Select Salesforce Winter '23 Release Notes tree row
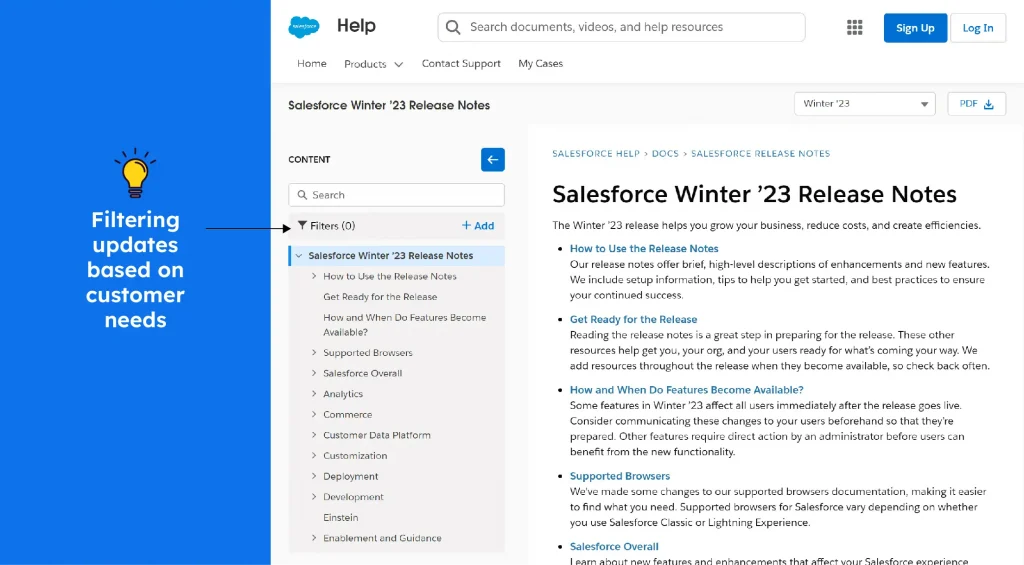This screenshot has width=1024, height=565. [x=396, y=255]
